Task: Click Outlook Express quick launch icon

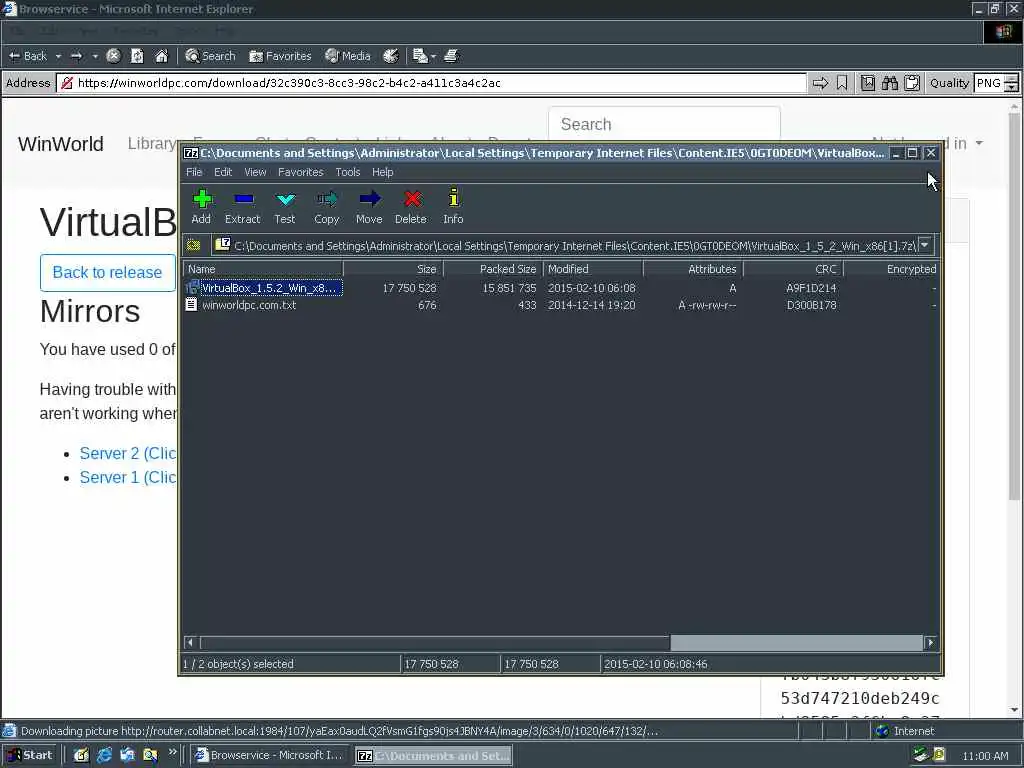Action: point(127,756)
